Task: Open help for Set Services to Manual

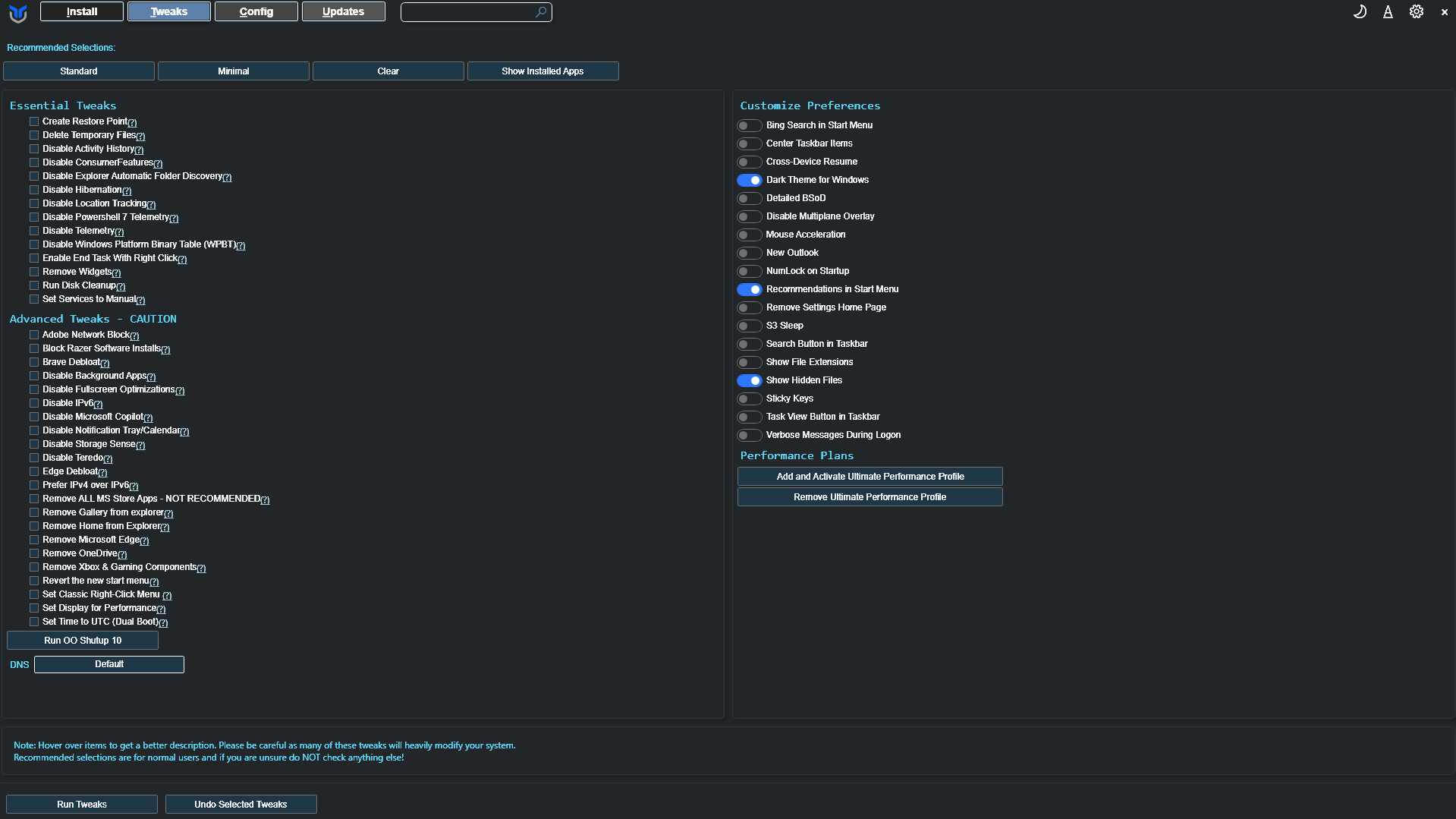Action: [x=140, y=300]
